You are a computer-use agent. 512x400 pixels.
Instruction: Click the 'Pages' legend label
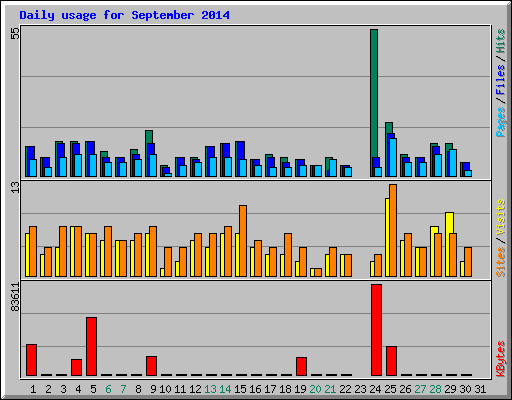(500, 122)
